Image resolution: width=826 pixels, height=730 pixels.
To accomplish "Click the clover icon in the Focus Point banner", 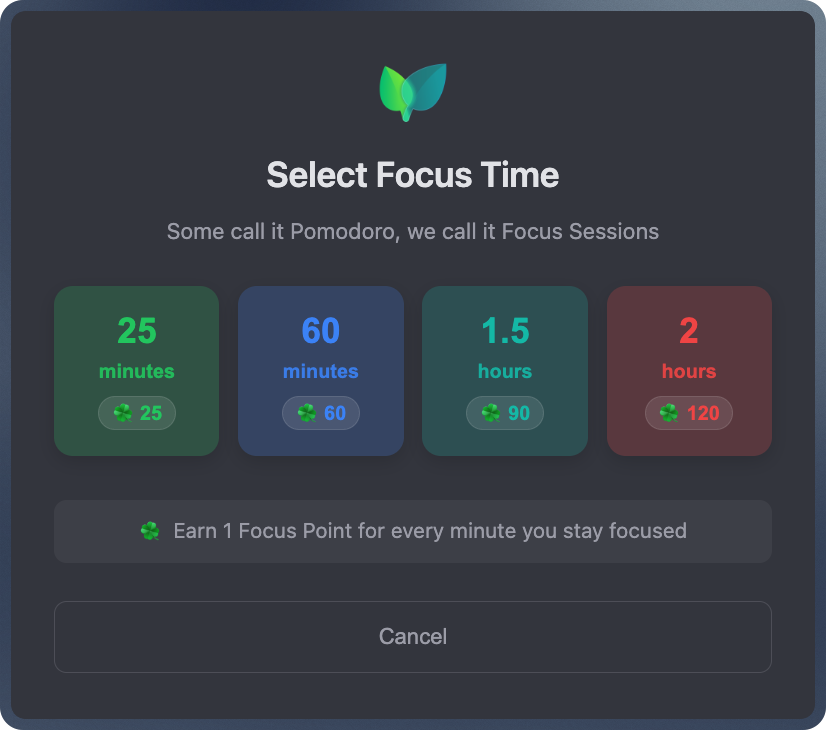I will coord(150,531).
